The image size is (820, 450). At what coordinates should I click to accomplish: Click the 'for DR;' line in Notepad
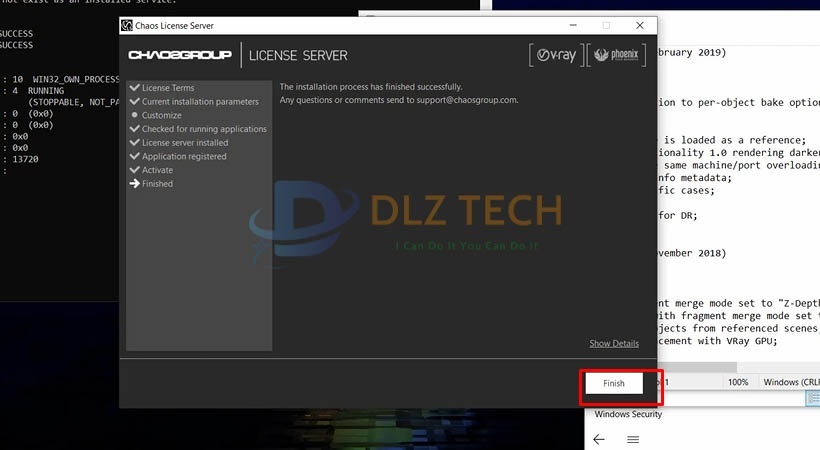[x=678, y=216]
